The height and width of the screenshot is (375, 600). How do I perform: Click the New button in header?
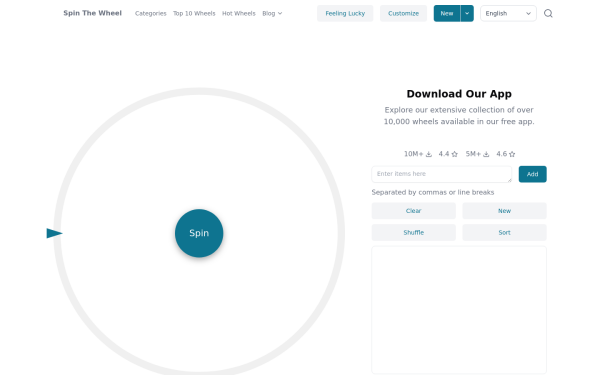pos(447,13)
